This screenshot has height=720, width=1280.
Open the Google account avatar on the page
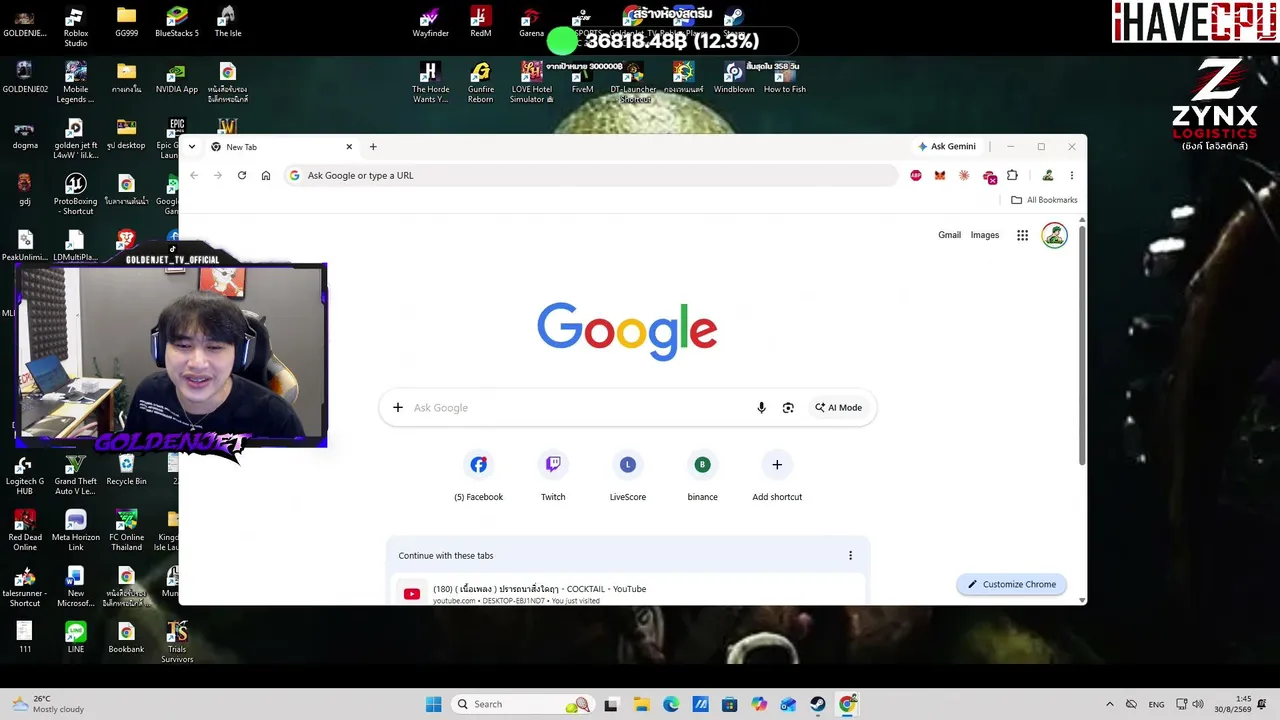tap(1054, 236)
